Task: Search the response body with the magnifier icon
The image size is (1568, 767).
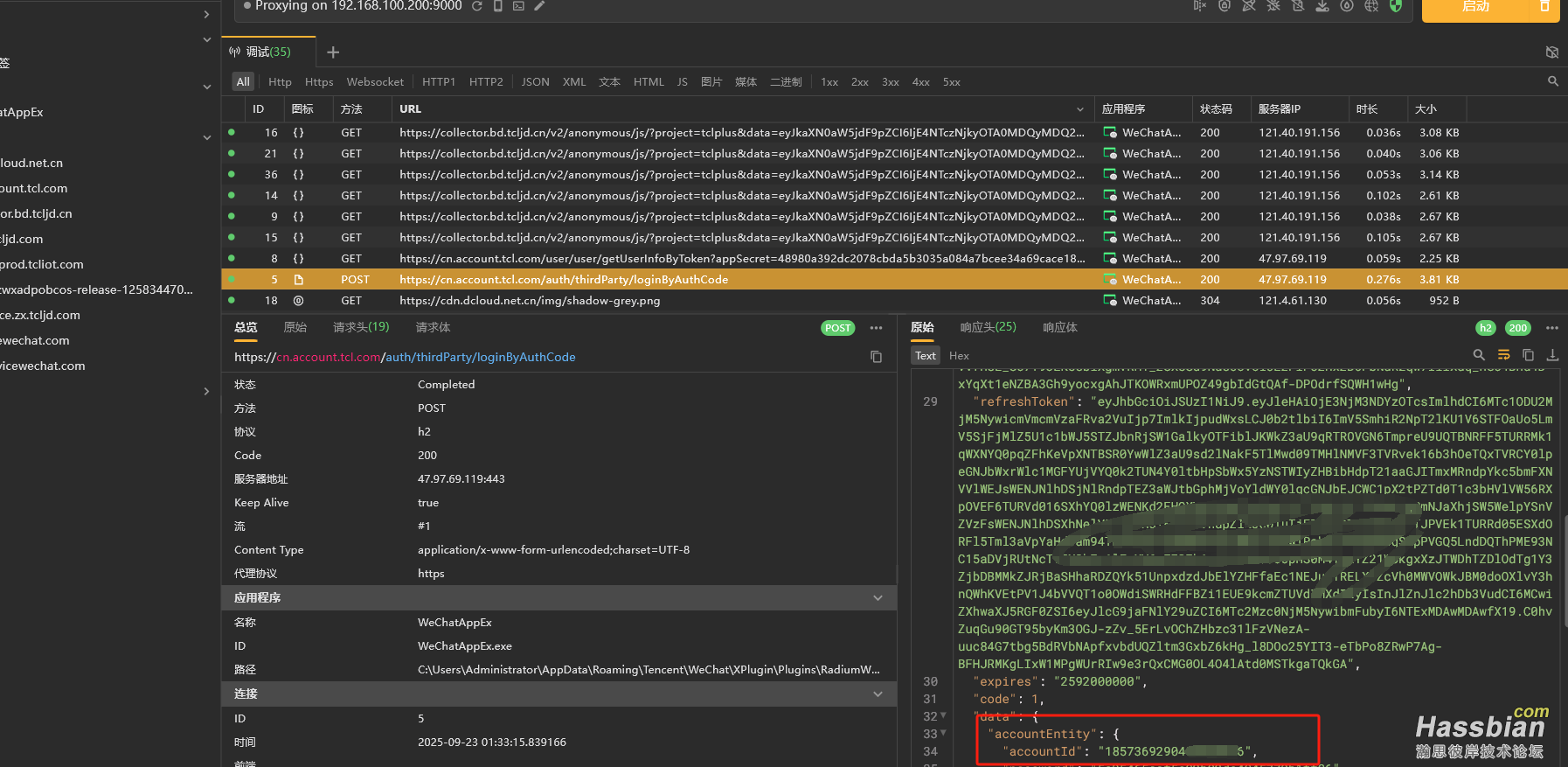Action: point(1479,355)
